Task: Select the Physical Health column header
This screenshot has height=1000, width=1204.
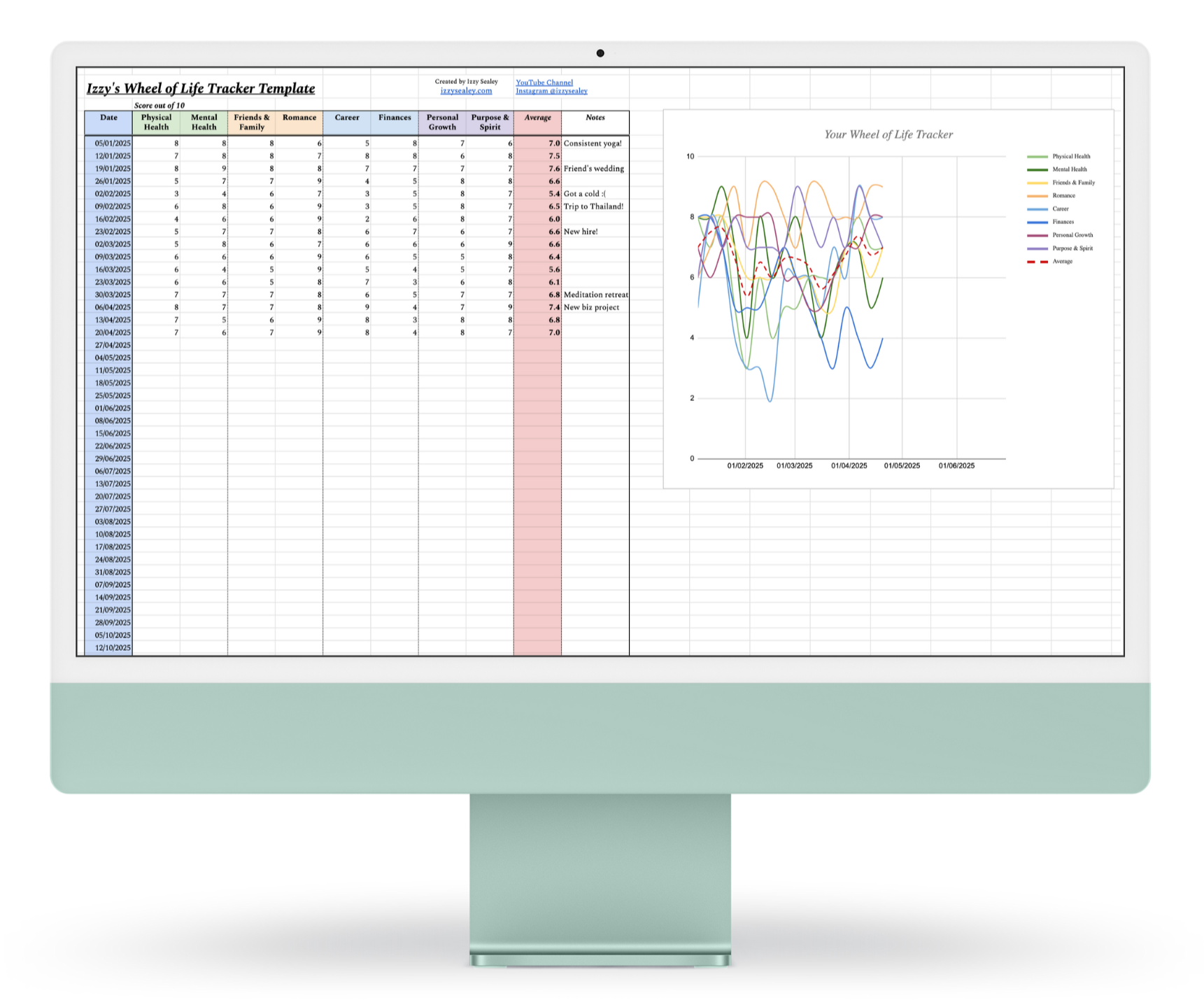Action: (x=156, y=122)
